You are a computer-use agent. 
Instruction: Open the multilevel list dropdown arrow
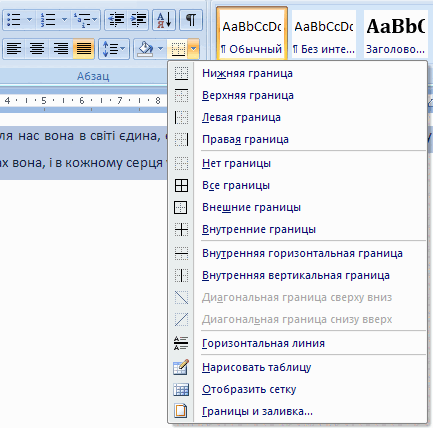95,20
